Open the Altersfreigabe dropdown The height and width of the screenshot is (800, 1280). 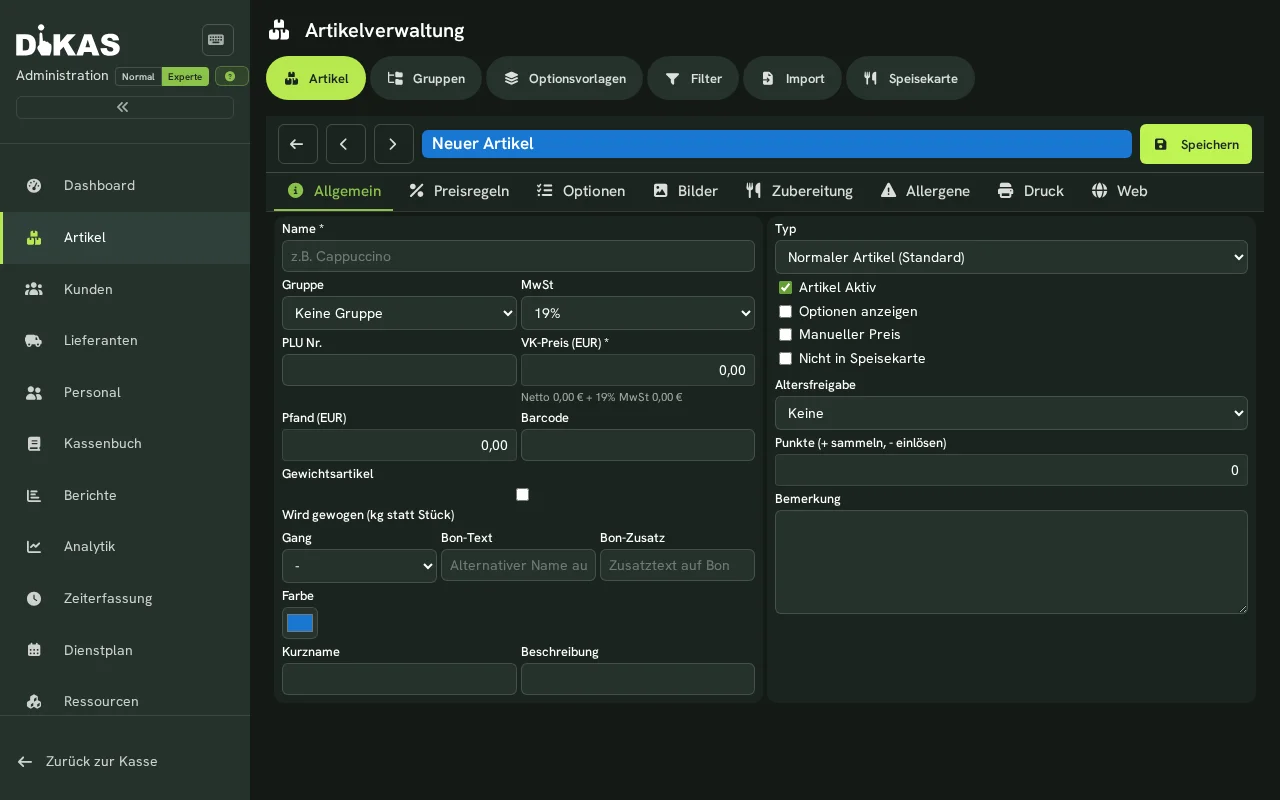coord(1011,413)
